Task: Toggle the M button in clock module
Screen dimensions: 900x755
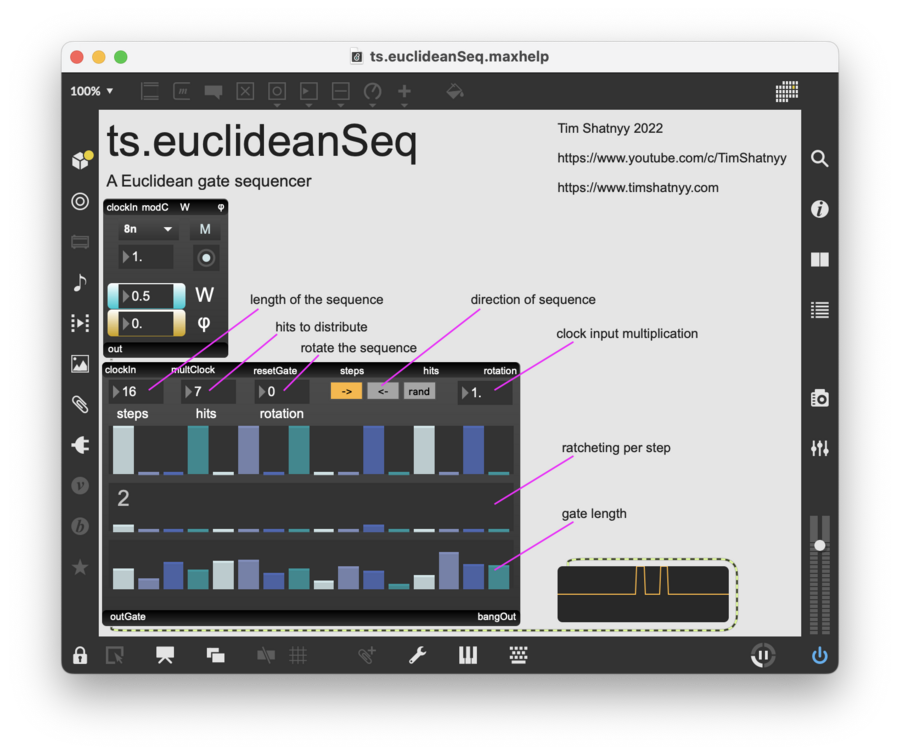Action: 205,230
